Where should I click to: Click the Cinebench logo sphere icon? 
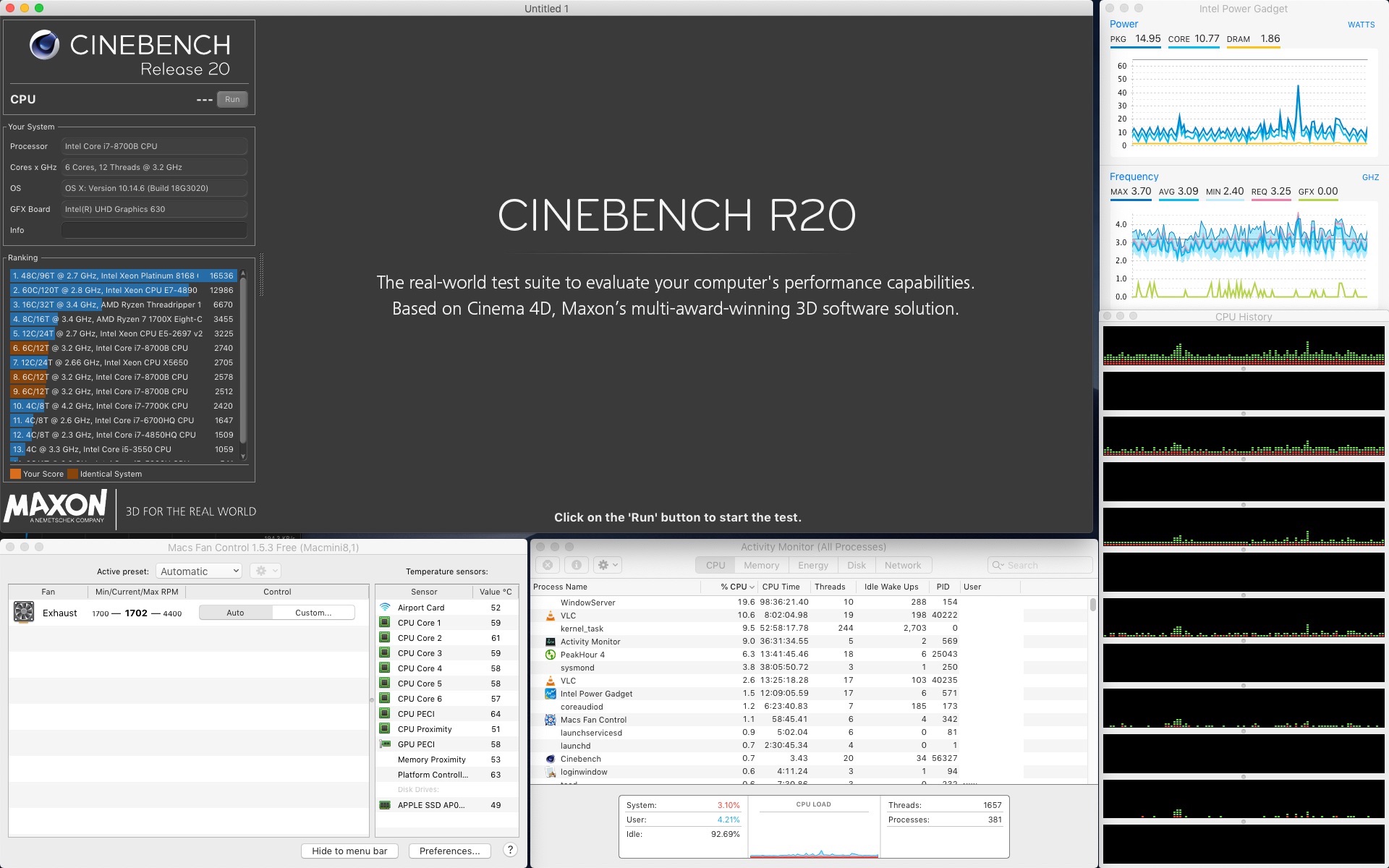pos(44,45)
